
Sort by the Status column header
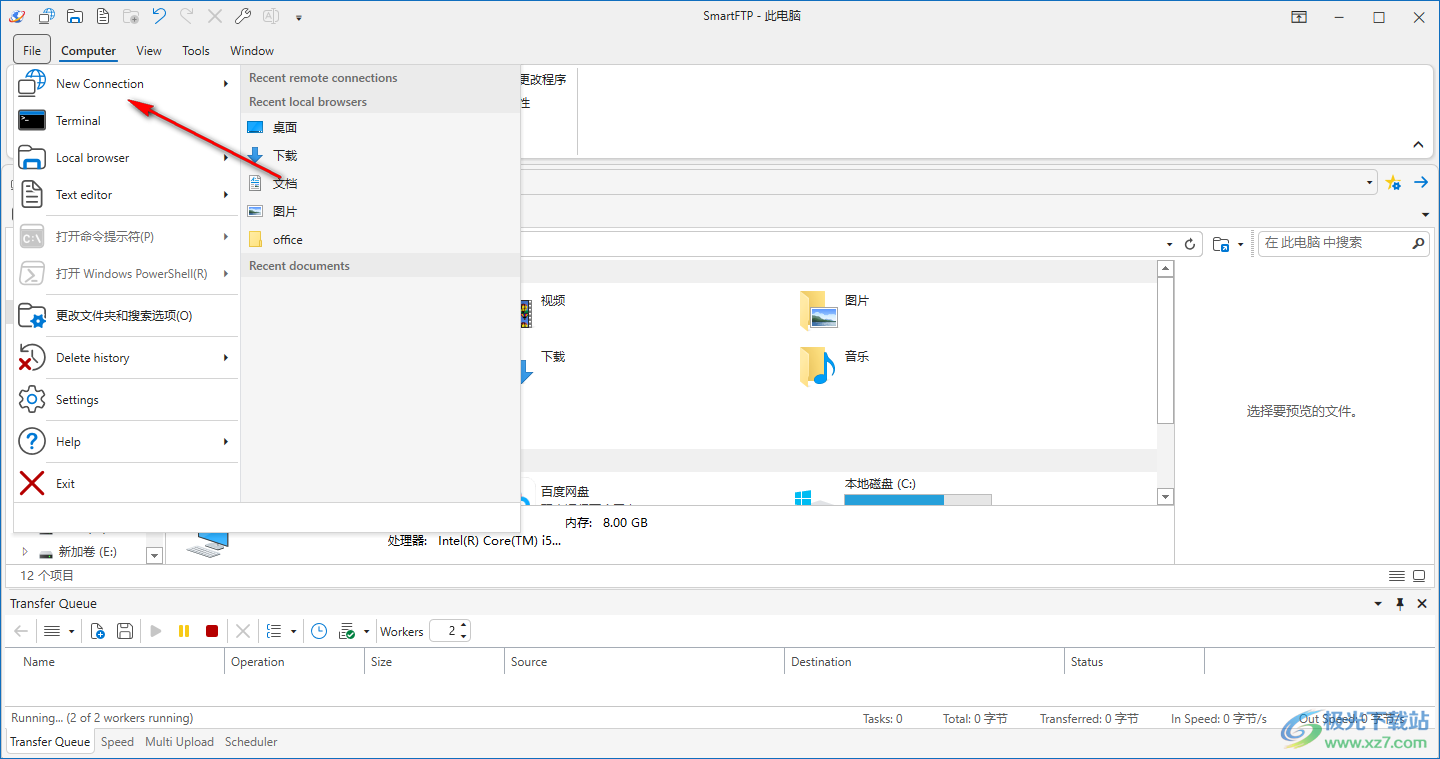point(1134,662)
